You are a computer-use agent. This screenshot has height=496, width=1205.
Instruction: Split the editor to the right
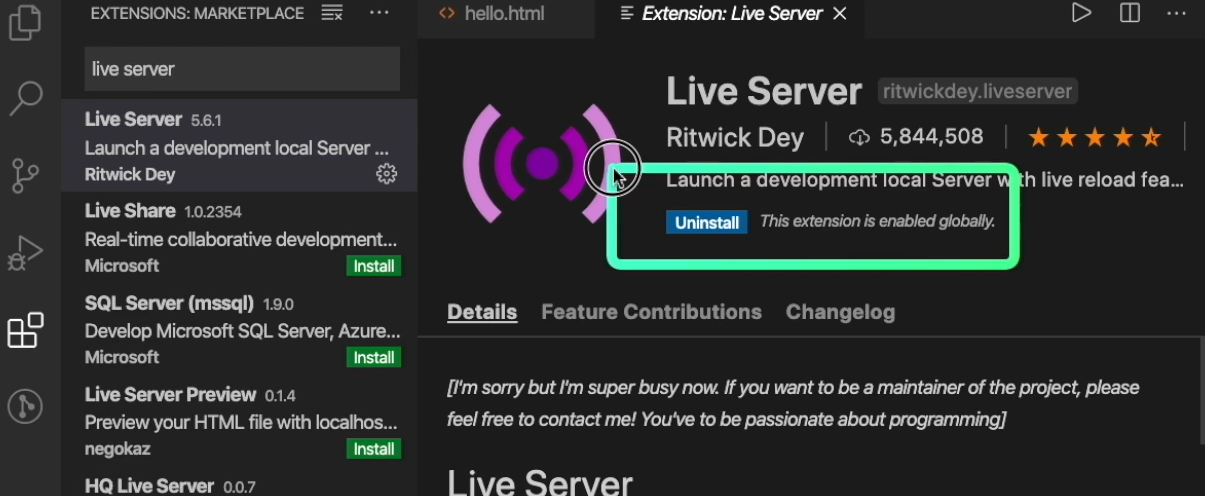pos(1130,13)
